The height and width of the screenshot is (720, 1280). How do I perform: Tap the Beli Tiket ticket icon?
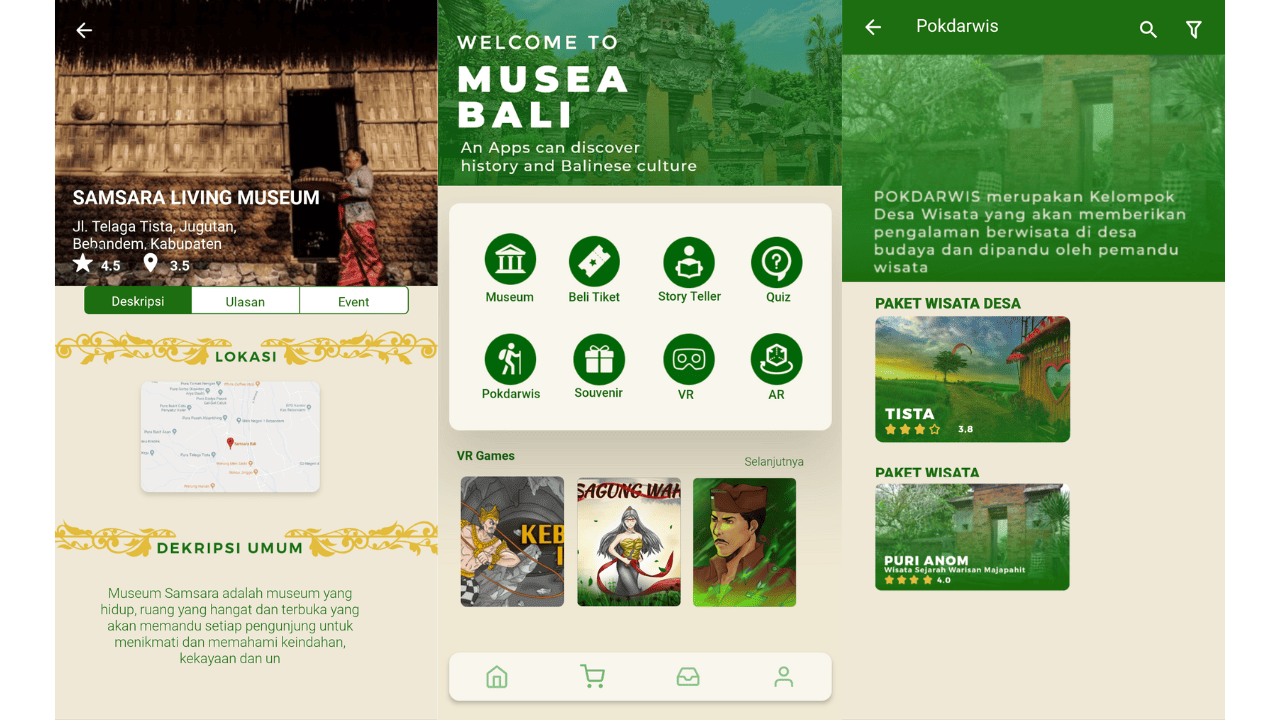[x=594, y=262]
